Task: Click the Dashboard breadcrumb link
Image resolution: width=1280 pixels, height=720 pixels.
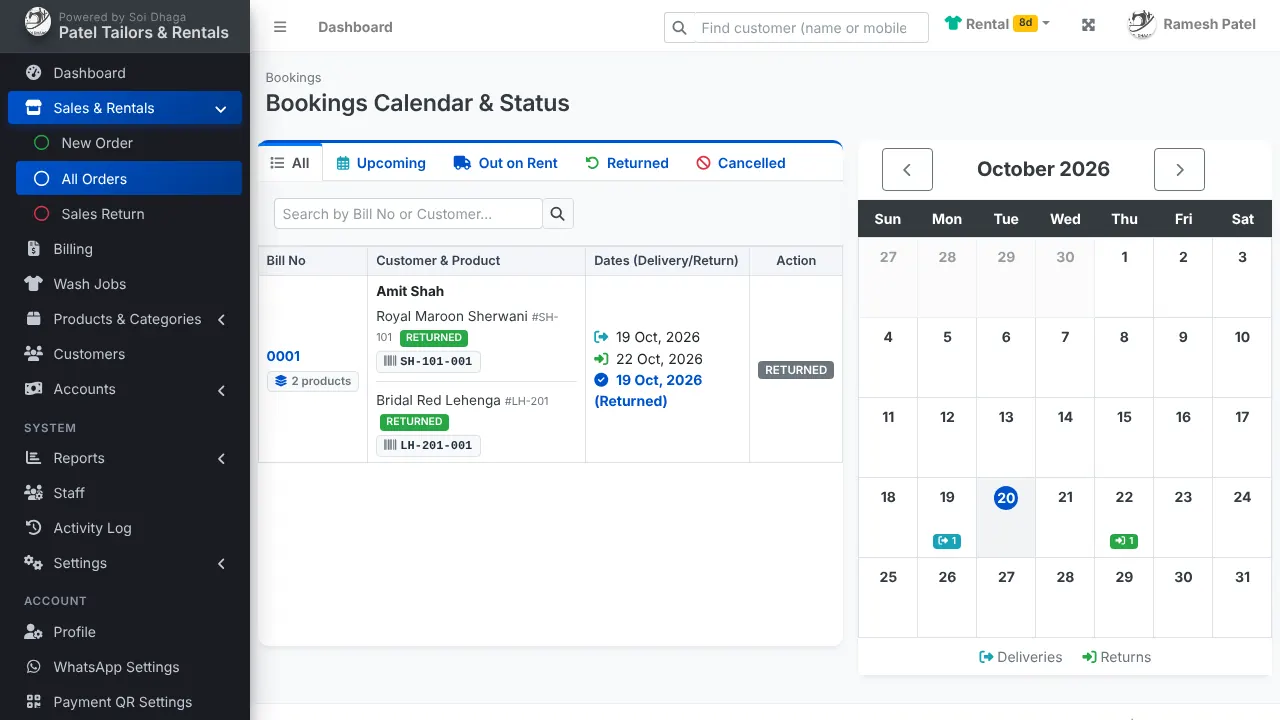Action: pos(355,27)
